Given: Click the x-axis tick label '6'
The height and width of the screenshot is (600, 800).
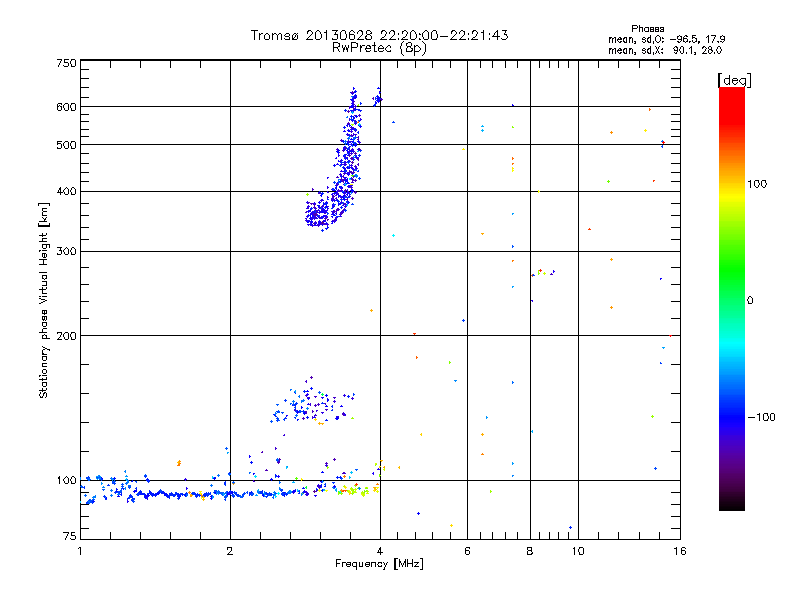Looking at the screenshot, I should click(467, 551).
